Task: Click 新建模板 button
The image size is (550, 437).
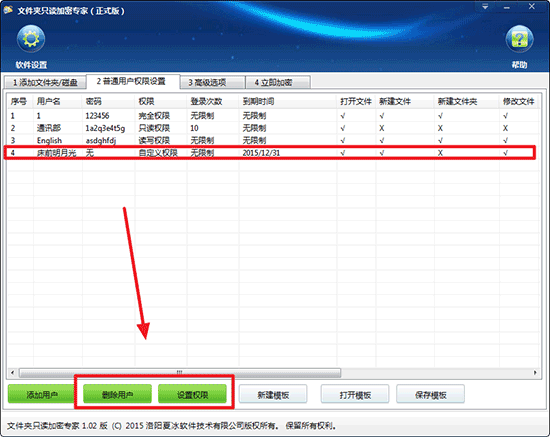Action: 273,395
